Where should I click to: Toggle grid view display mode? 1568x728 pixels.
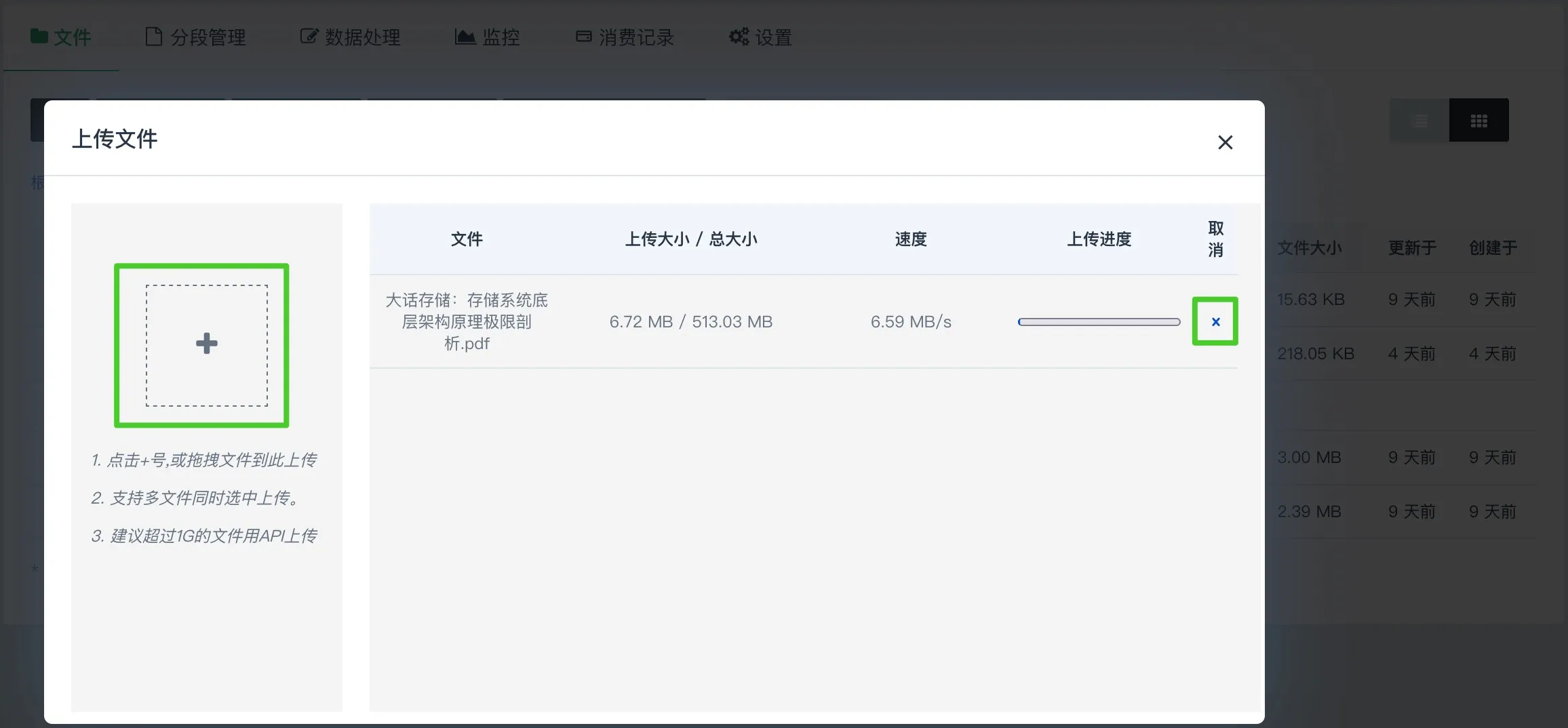(1479, 120)
